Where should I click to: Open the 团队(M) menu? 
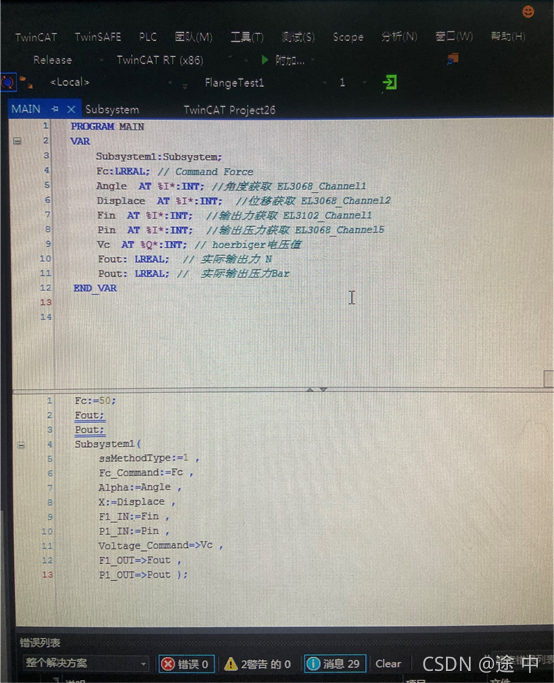[193, 37]
